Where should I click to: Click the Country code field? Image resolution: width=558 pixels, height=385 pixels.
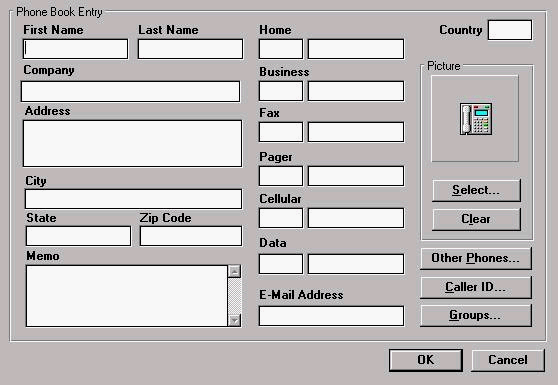[x=510, y=30]
